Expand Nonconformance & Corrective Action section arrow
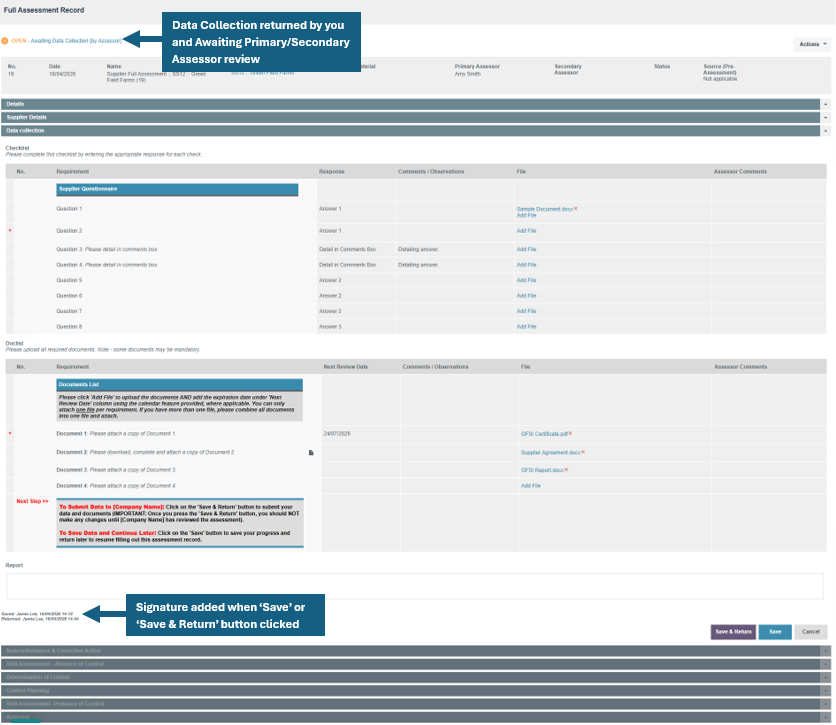 coord(826,651)
